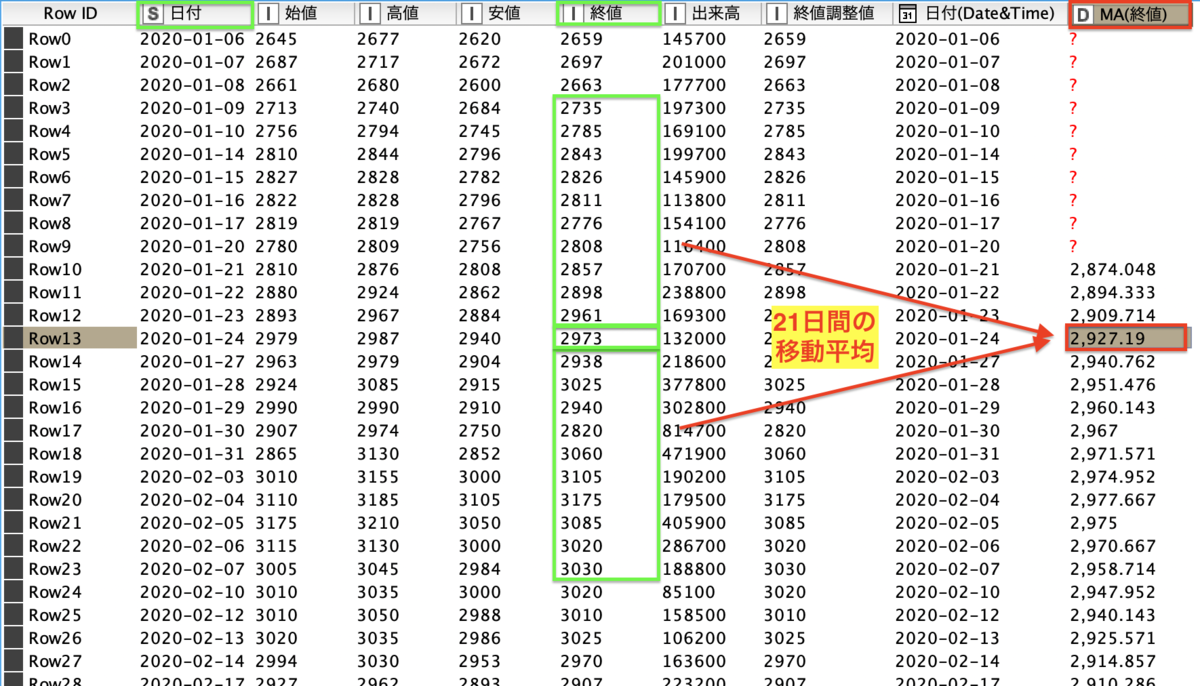Click 高値 value 3130 in Row18
The image size is (1200, 686).
[x=378, y=453]
